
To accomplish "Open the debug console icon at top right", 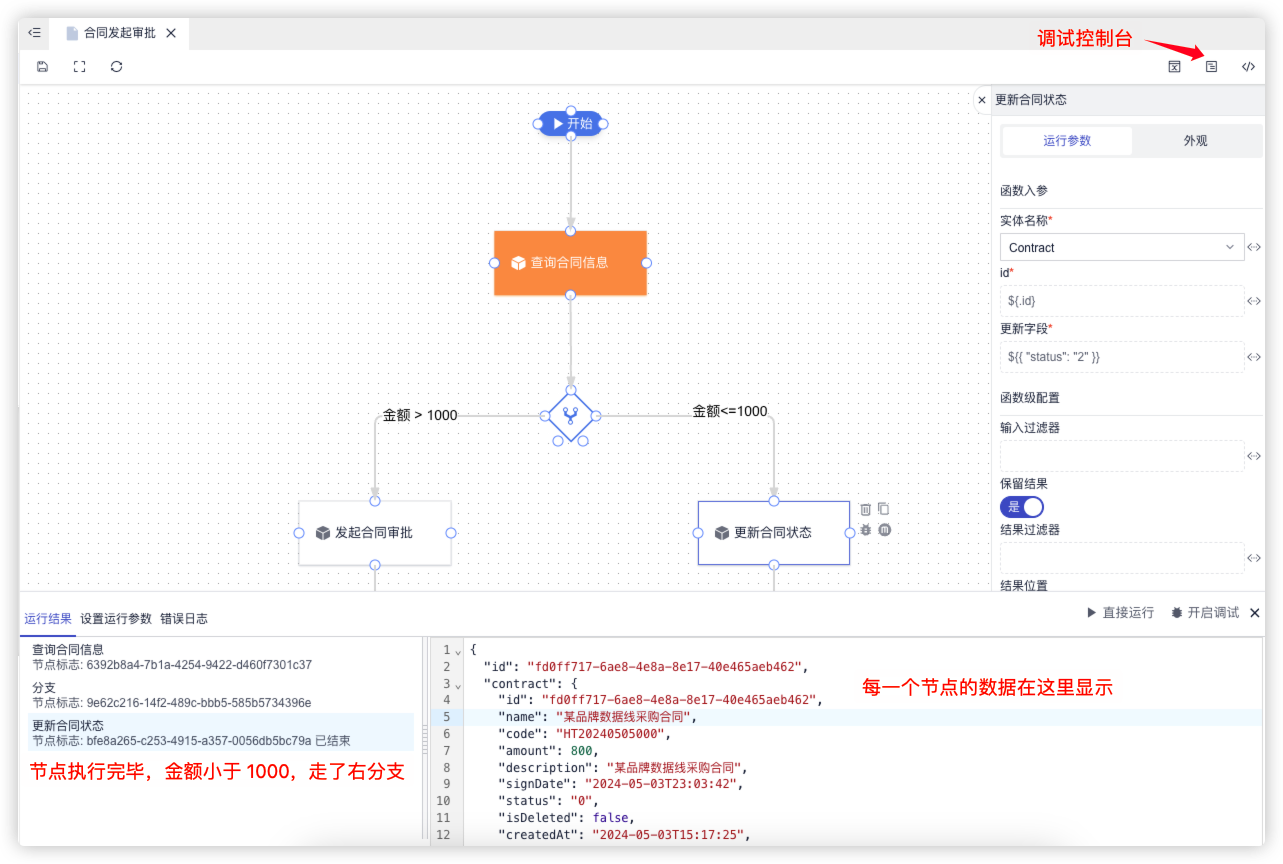I will [x=1211, y=67].
